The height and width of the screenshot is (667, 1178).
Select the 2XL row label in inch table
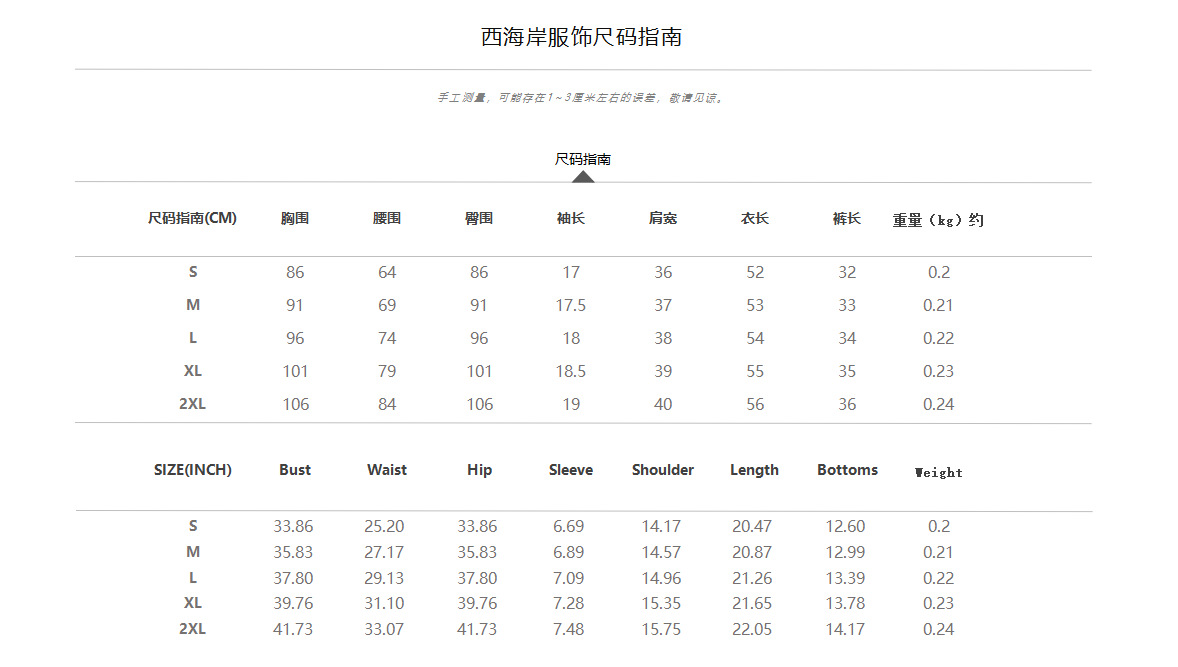192,629
